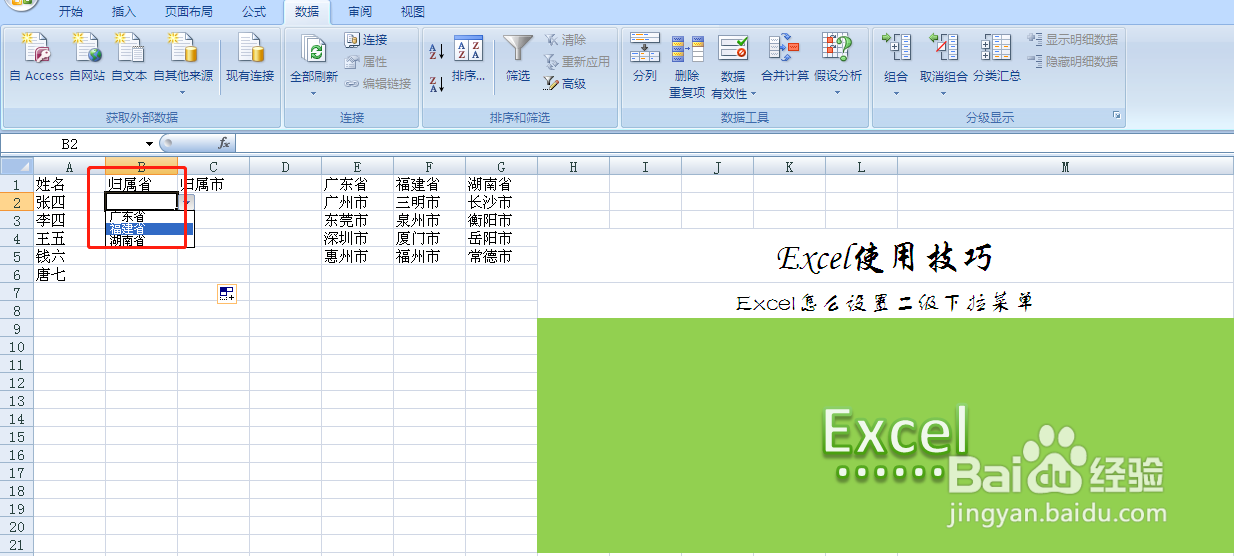Image resolution: width=1234 pixels, height=556 pixels.
Task: Select the 数据 Data tab
Action: click(x=307, y=12)
